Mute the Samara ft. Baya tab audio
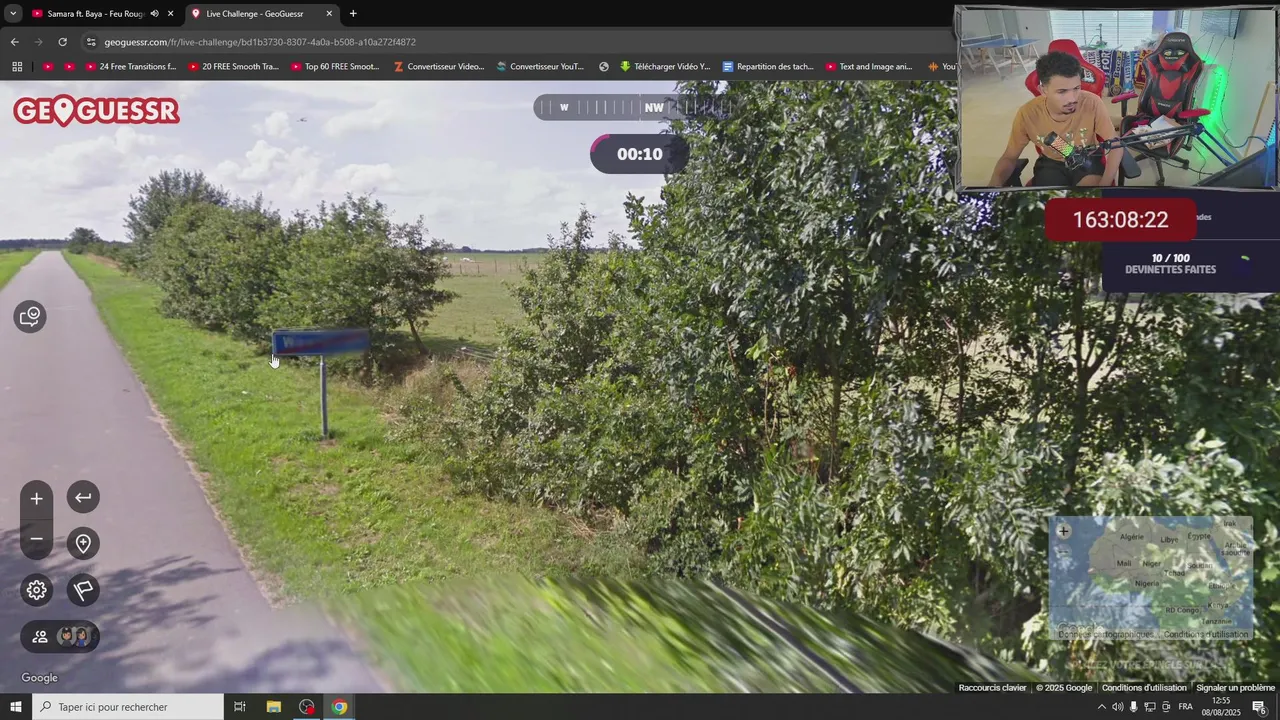 click(154, 13)
